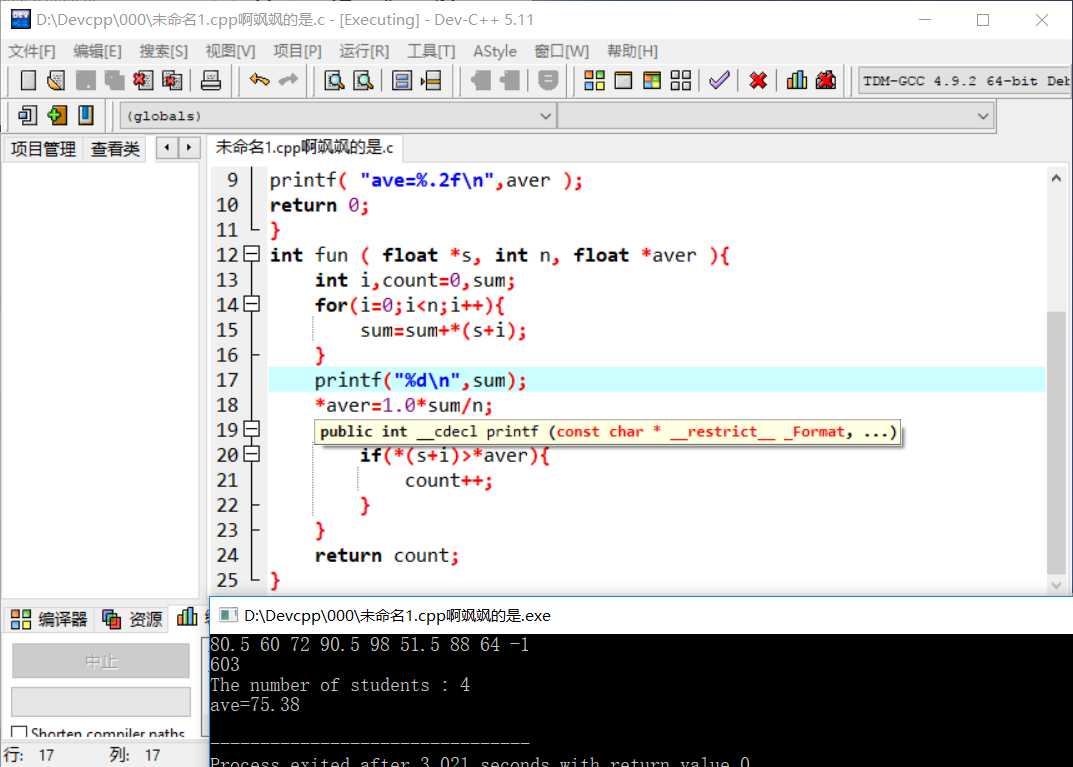Click the Rebuild All icon

pyautogui.click(x=680, y=80)
